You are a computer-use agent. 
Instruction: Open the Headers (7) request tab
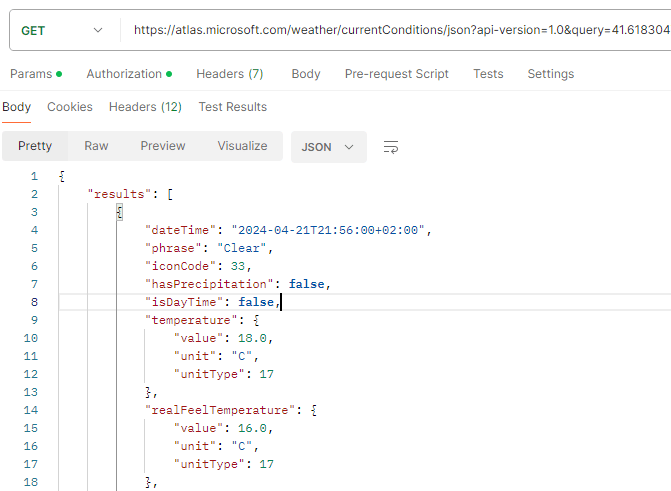[229, 74]
